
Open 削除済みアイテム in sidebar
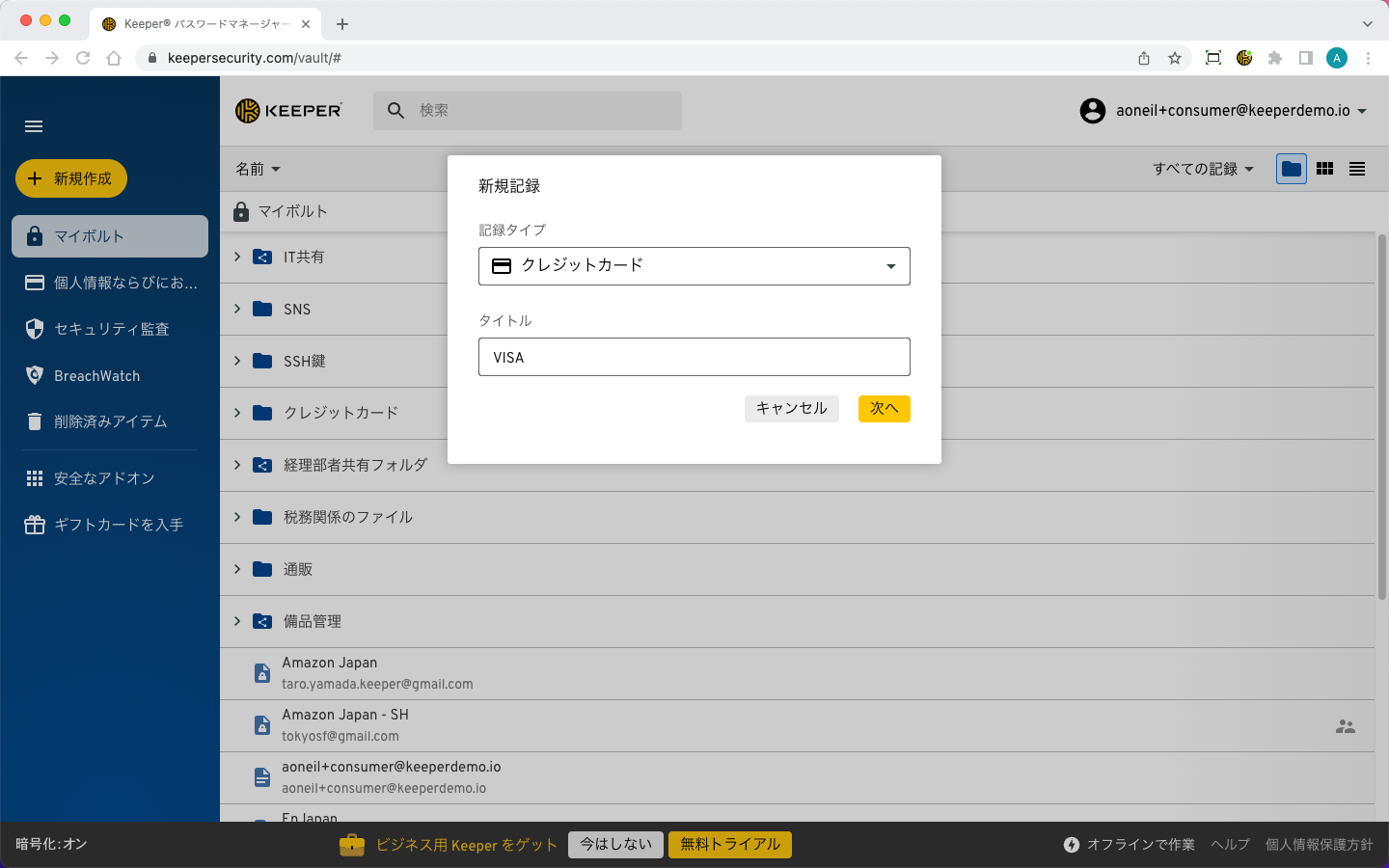(x=110, y=421)
